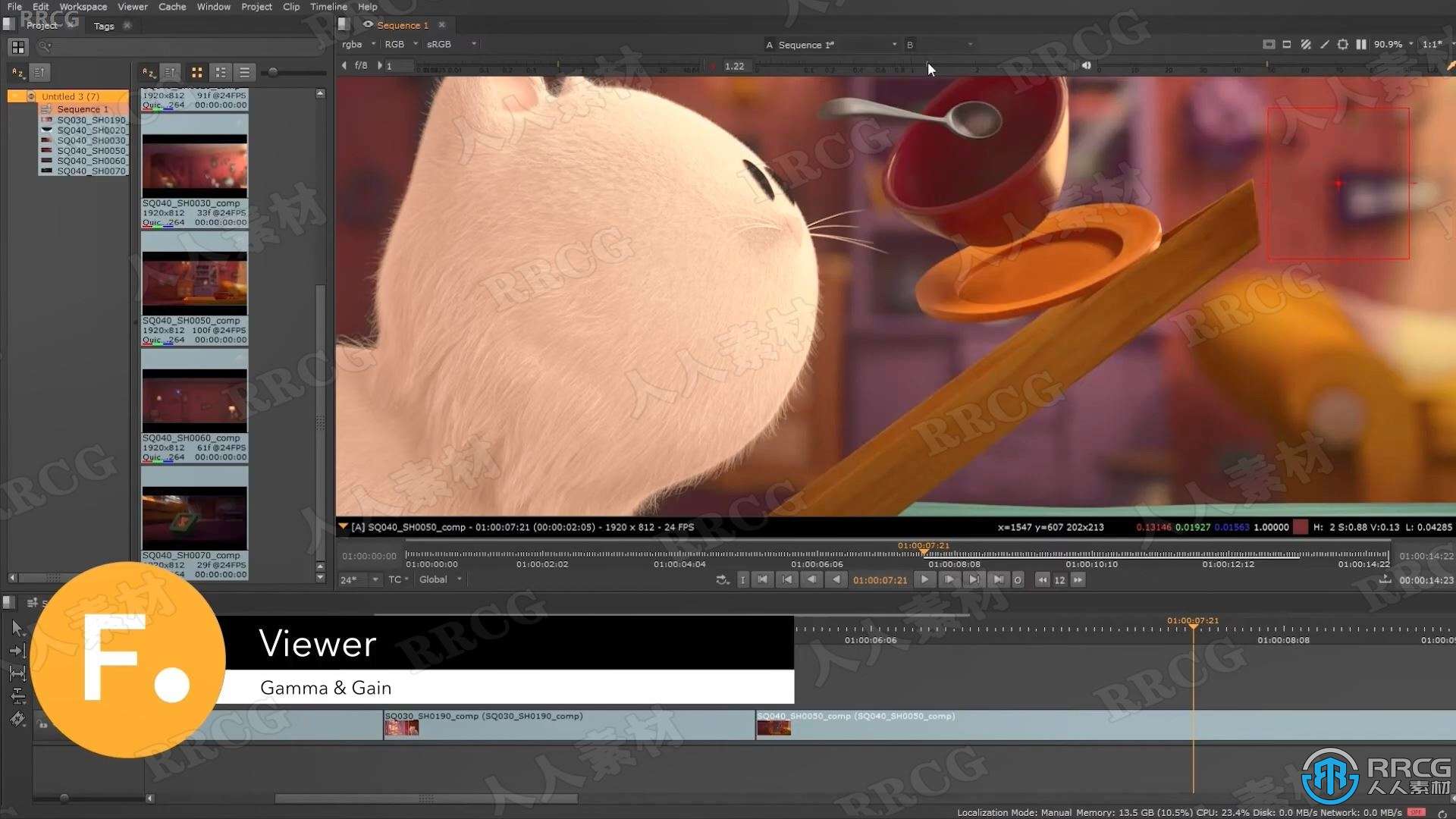Open the 90.9% zoom dropdown

[1394, 45]
